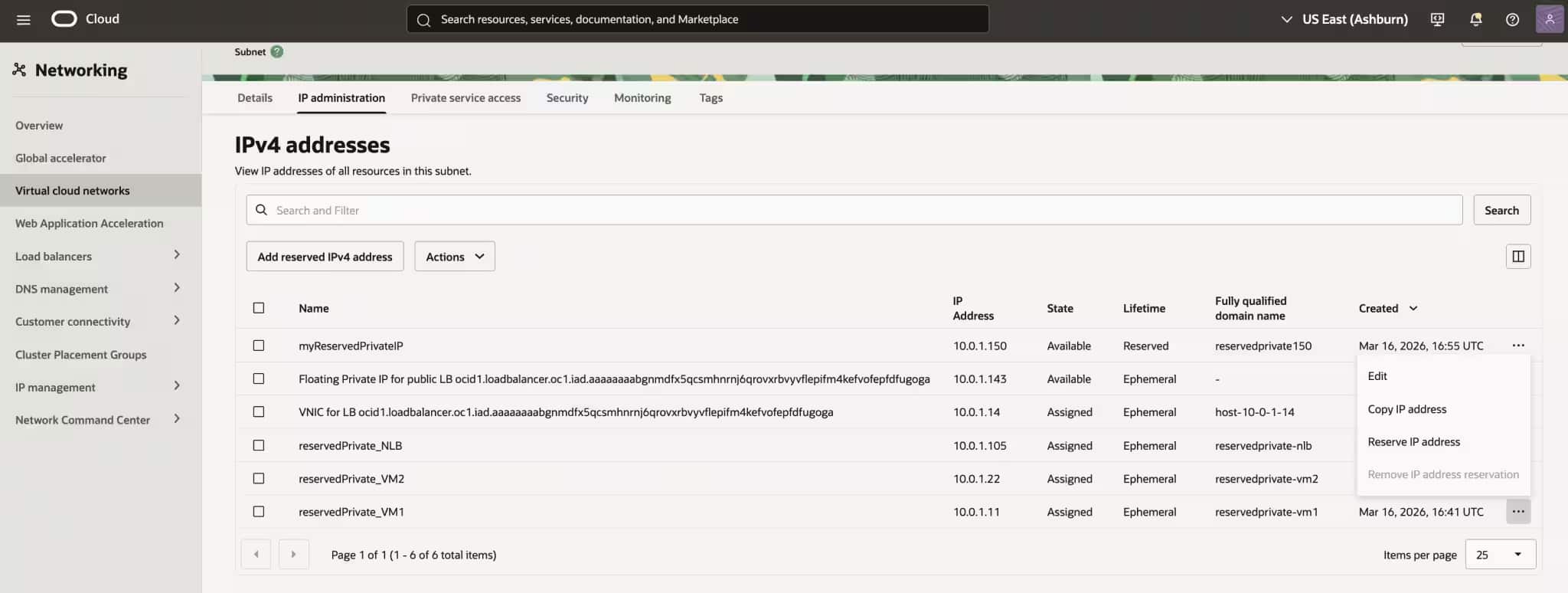
Task: Click the top search bar magnifier icon
Action: click(423, 20)
